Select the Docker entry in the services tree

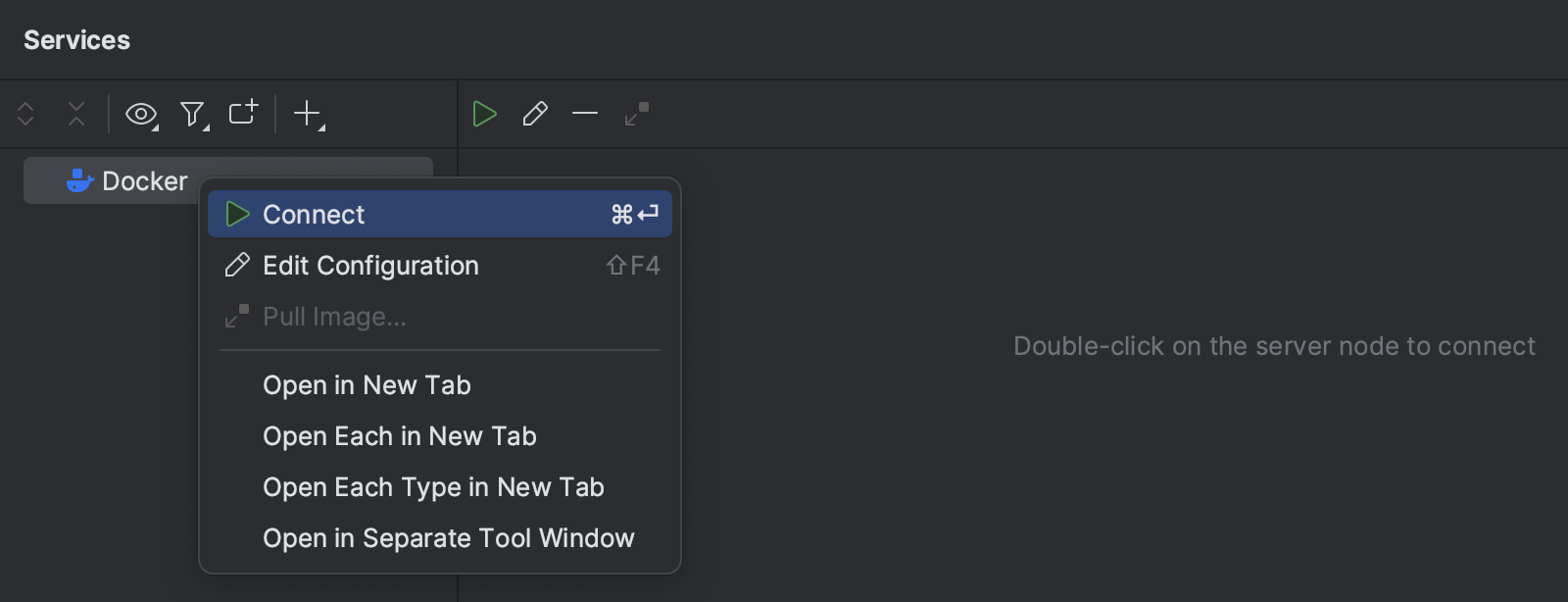point(145,180)
